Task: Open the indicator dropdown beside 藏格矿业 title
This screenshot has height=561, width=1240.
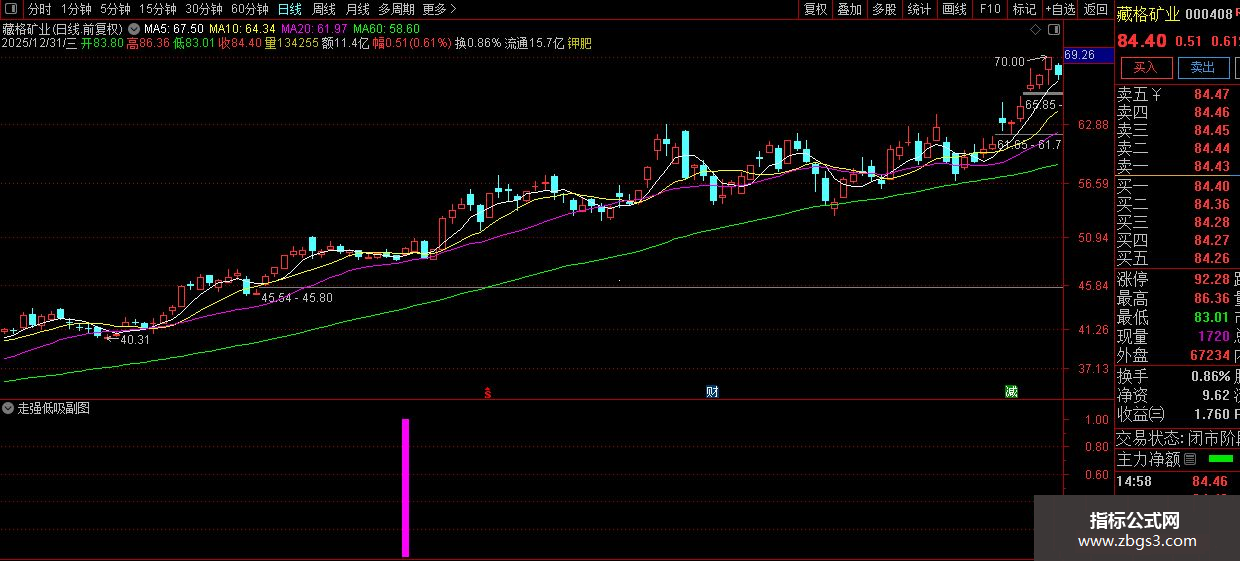Action: [x=134, y=29]
